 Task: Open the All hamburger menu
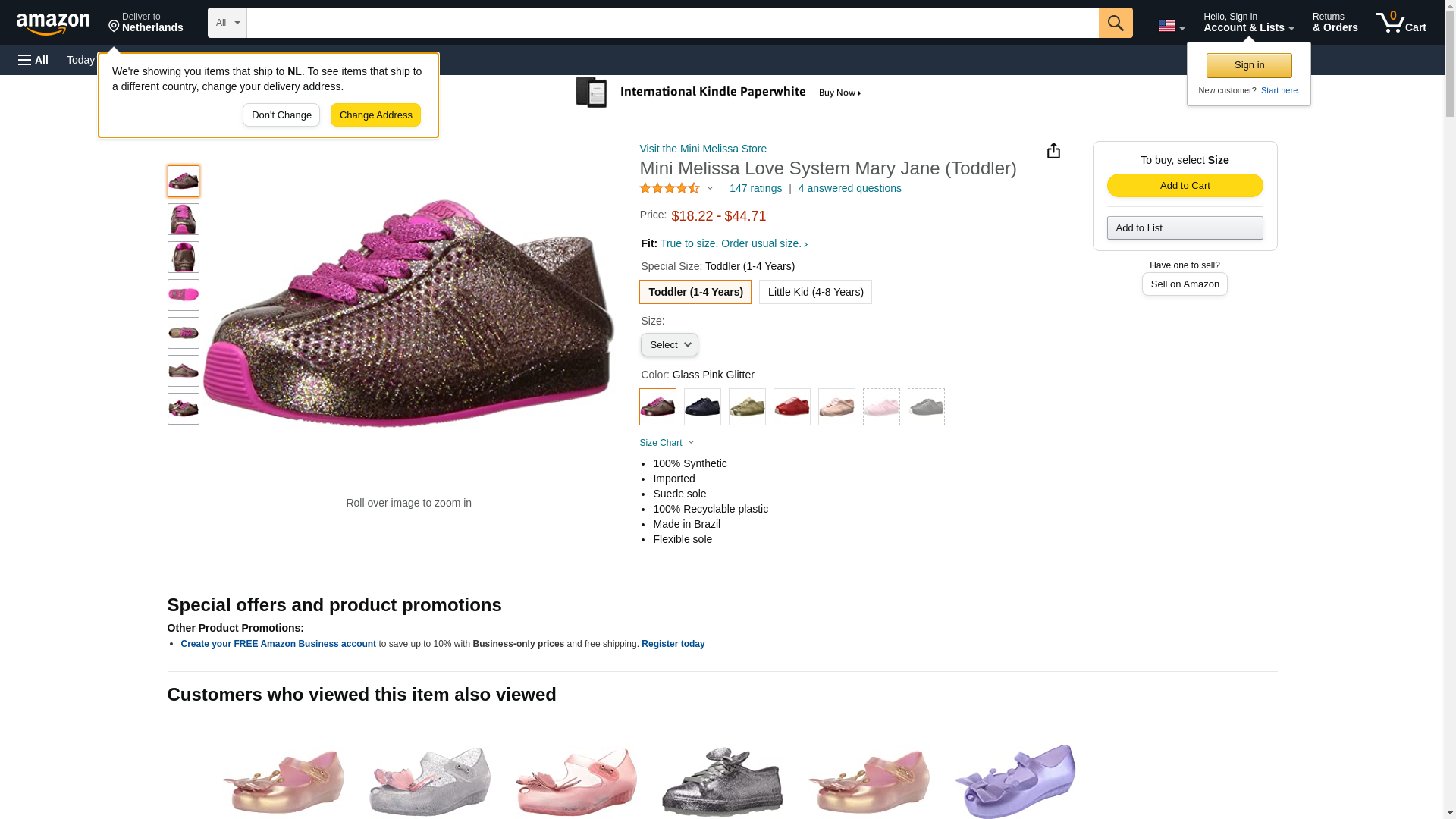pyautogui.click(x=33, y=60)
